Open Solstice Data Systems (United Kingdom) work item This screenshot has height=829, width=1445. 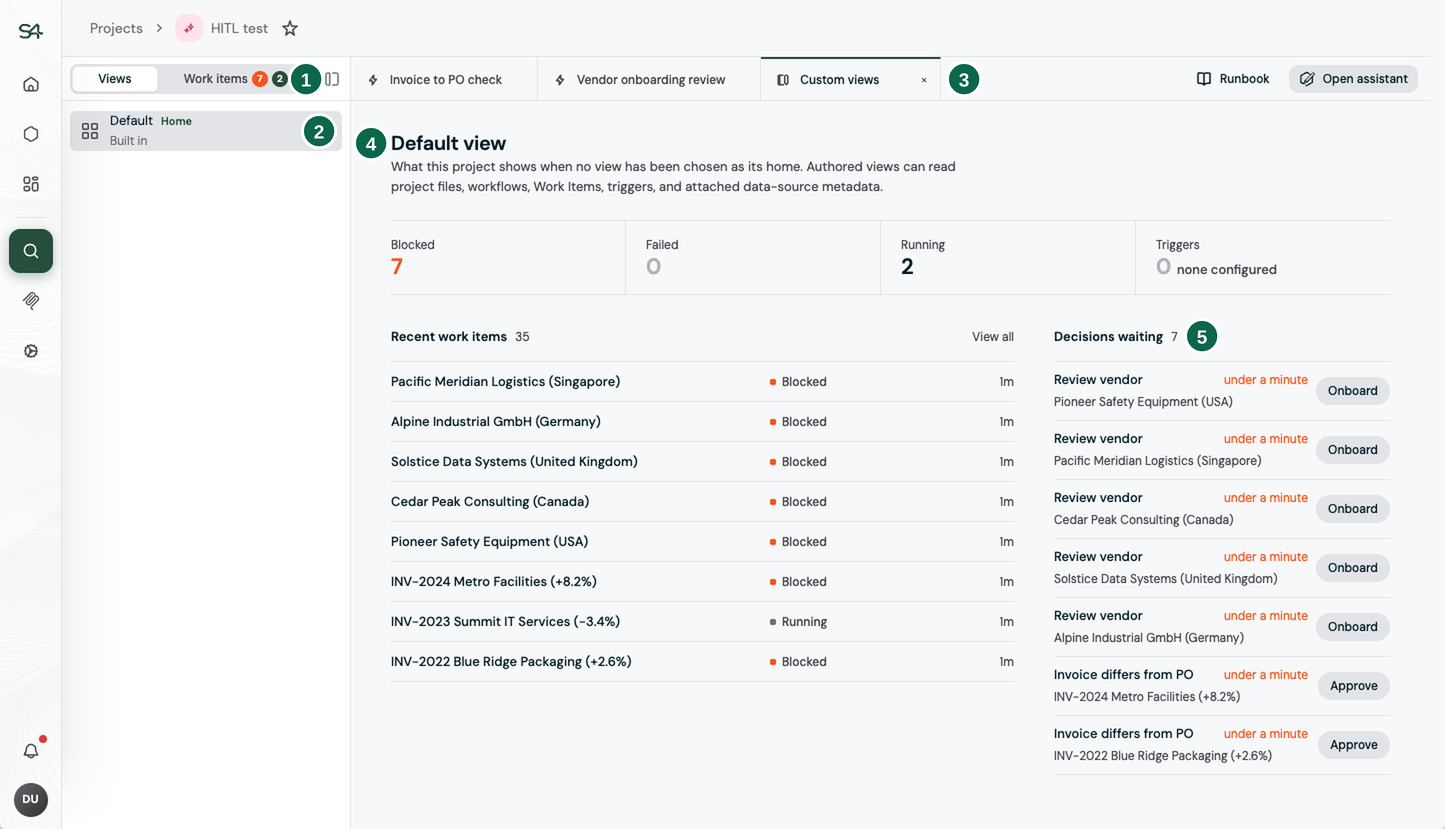702,462
